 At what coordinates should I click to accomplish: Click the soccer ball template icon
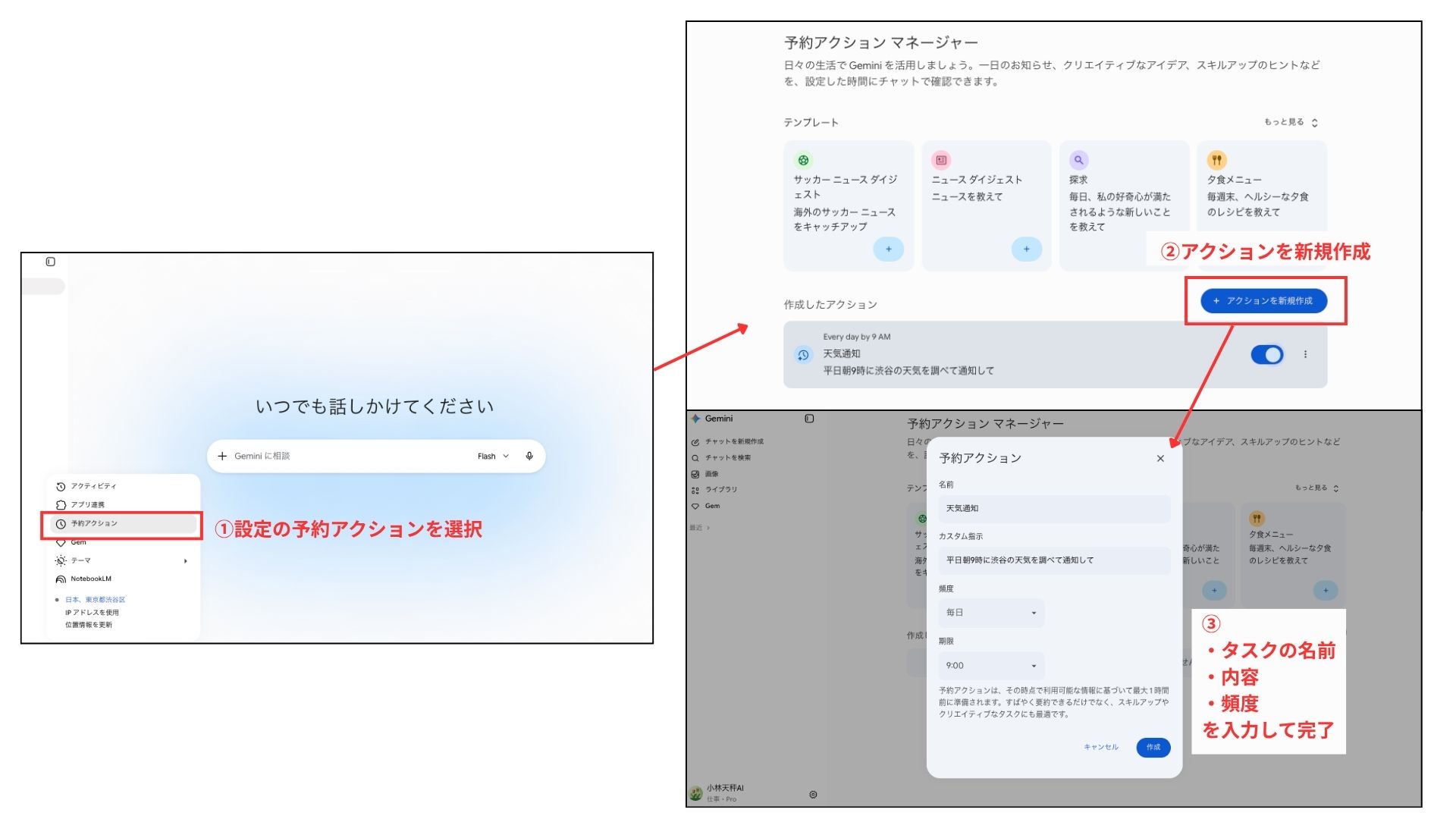[803, 160]
